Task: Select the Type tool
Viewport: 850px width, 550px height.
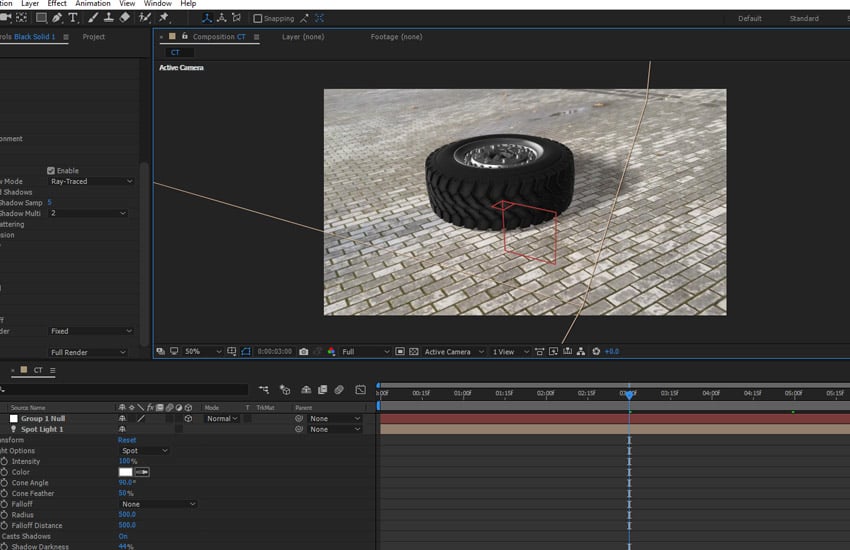Action: [74, 18]
